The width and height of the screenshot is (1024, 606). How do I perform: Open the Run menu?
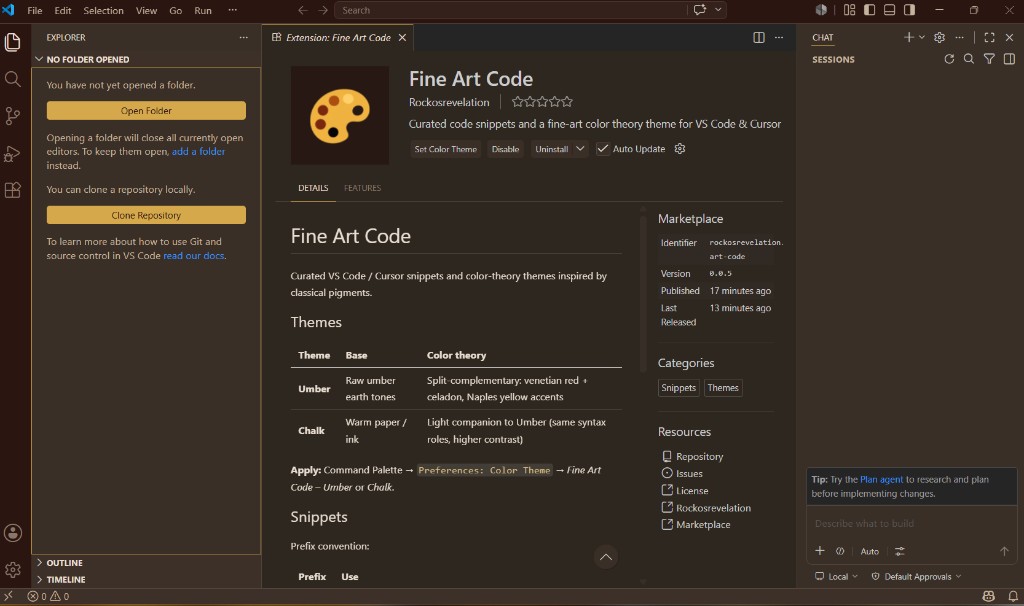tap(203, 10)
